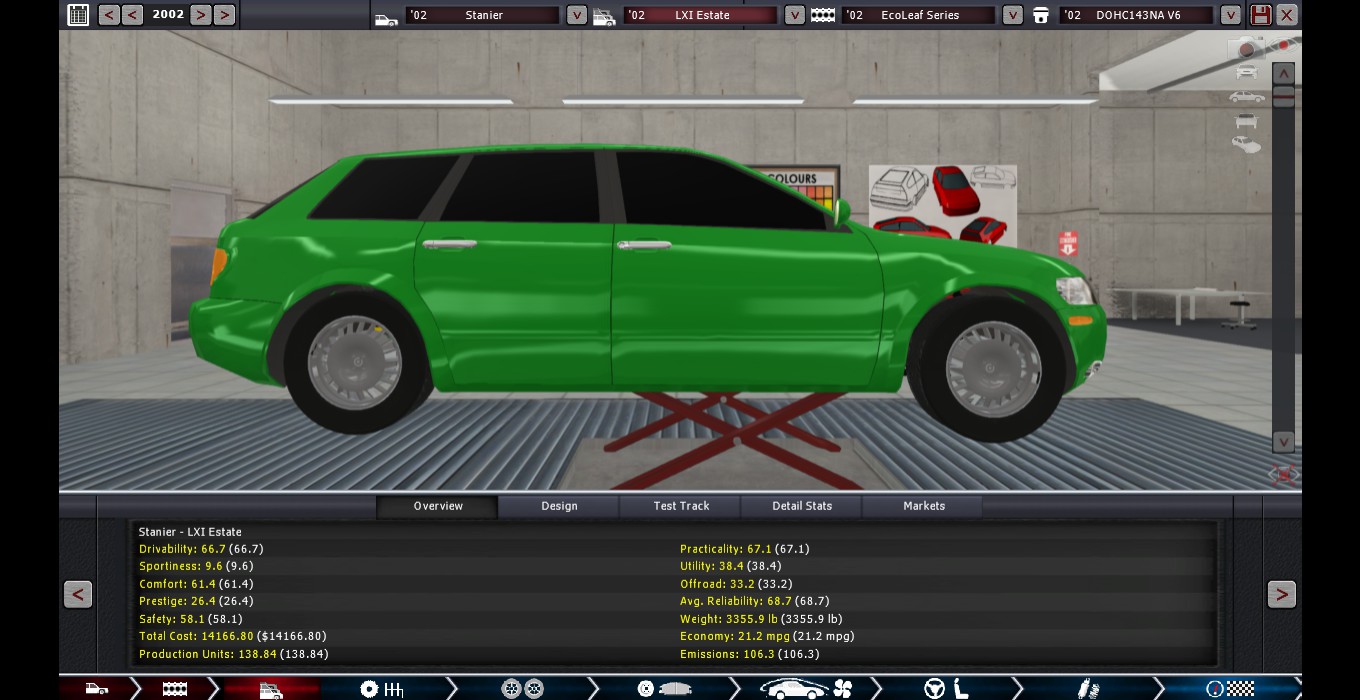Jump forward multiple years with last right arrow
This screenshot has width=1360, height=700.
click(x=224, y=15)
